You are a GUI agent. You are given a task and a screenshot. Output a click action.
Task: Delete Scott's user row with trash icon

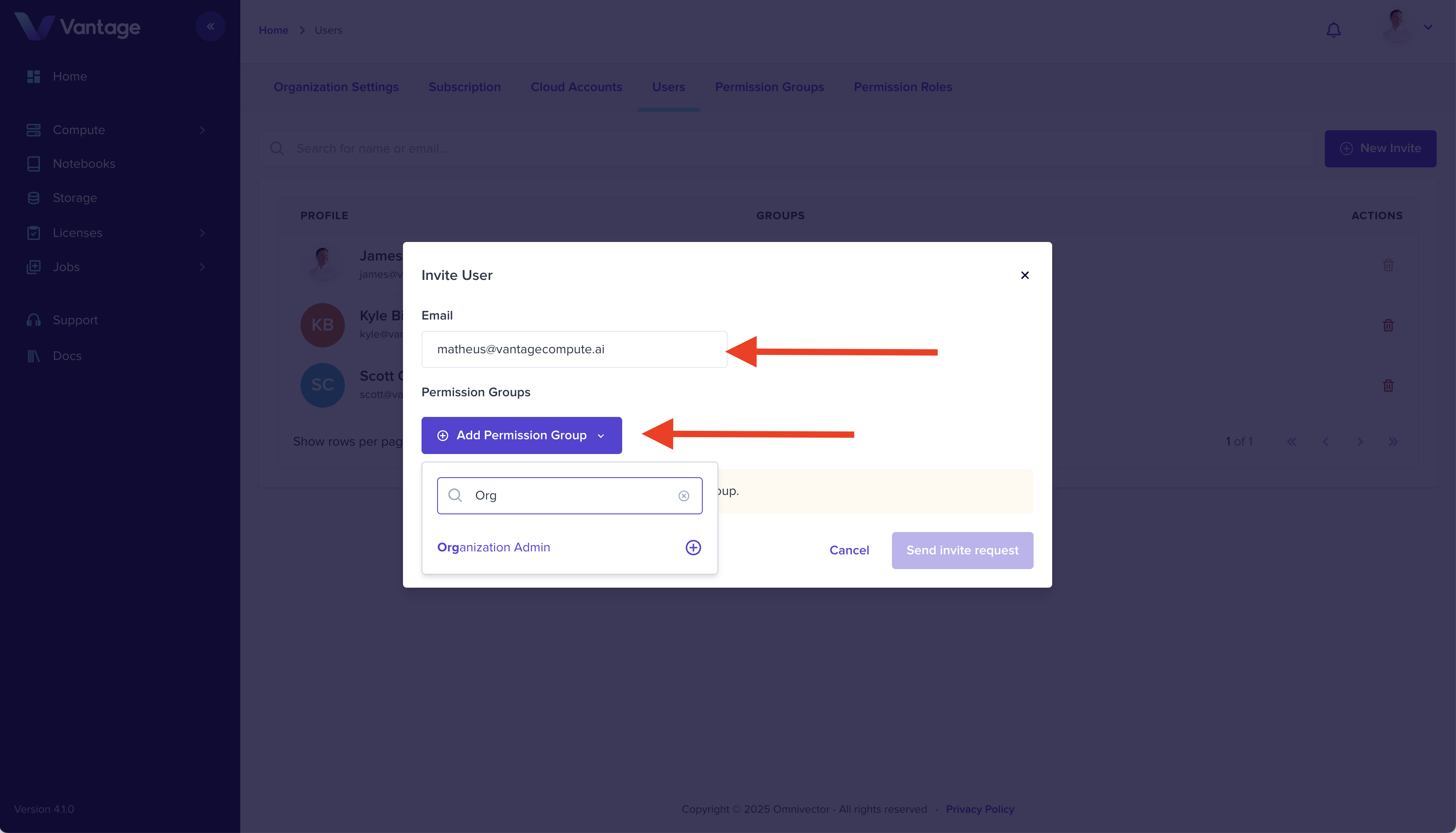pyautogui.click(x=1388, y=386)
